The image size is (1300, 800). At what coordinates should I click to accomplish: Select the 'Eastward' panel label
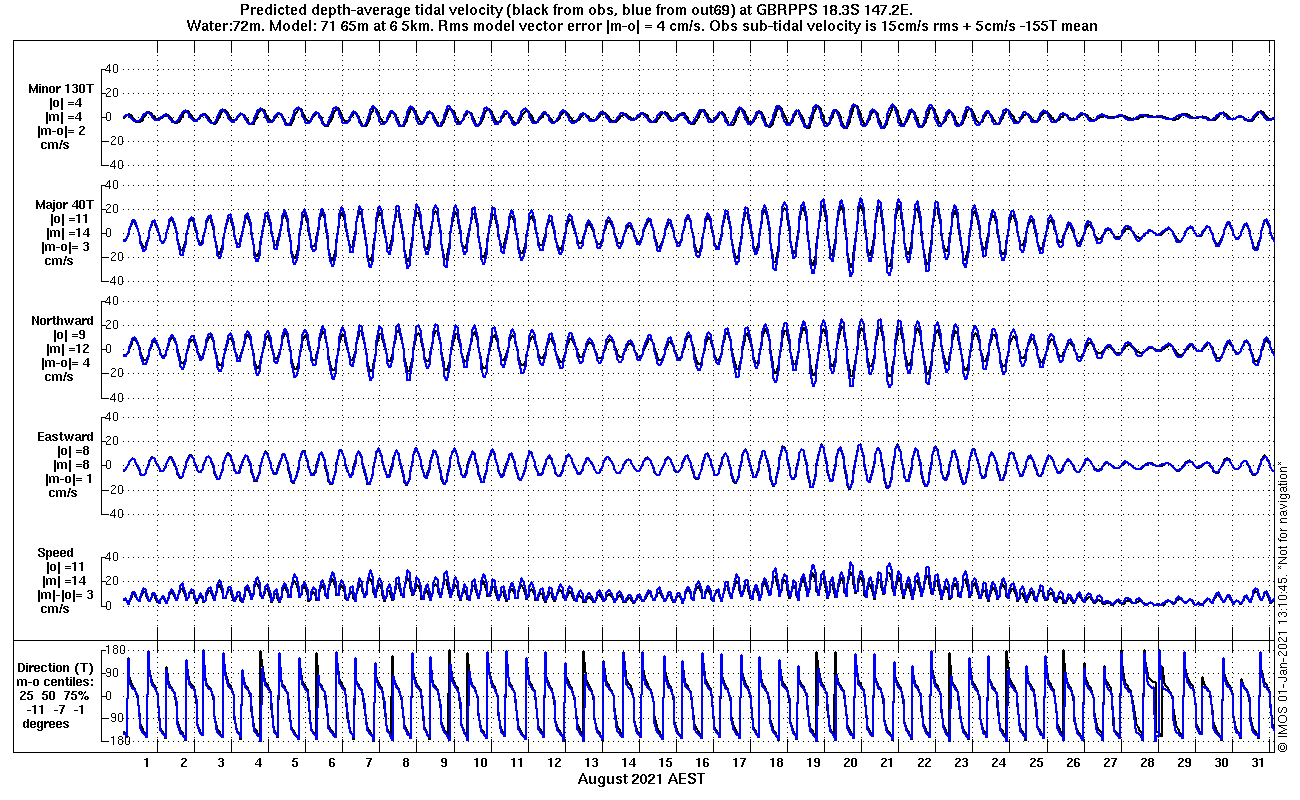pos(65,437)
